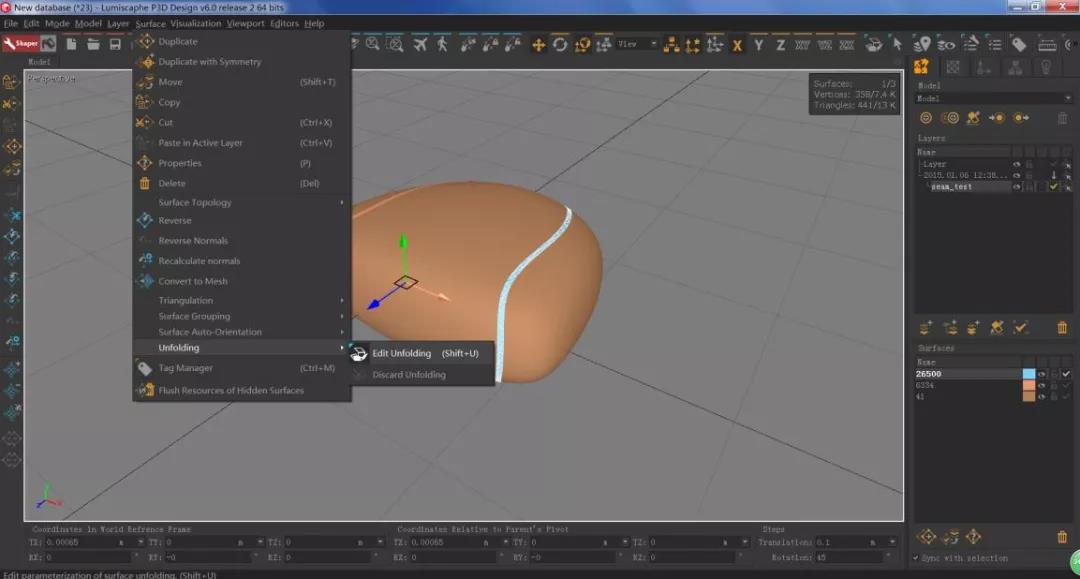The height and width of the screenshot is (579, 1080).
Task: Select the rotate gizmo tool icon
Action: click(560, 44)
